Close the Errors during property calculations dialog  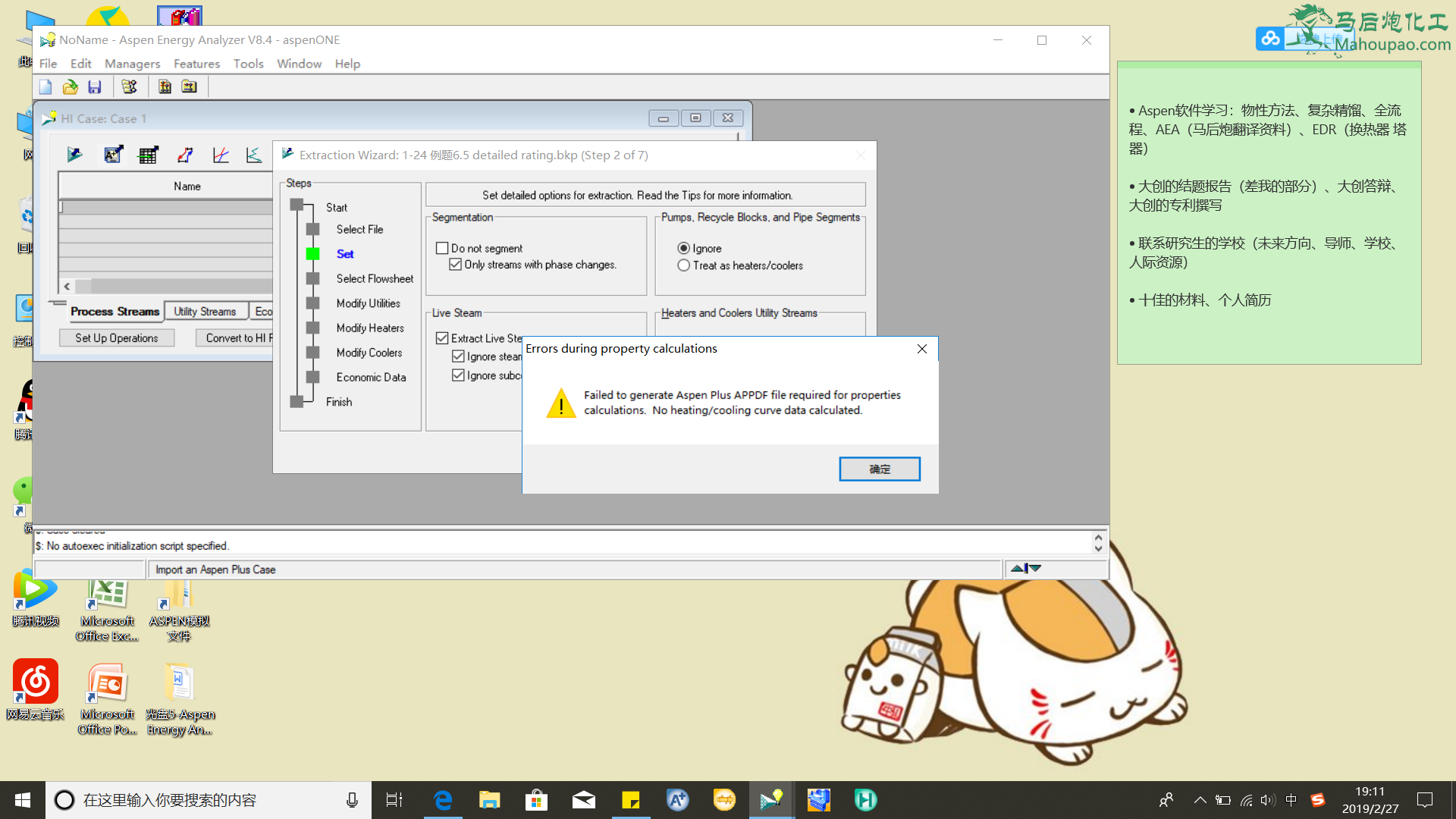921,349
